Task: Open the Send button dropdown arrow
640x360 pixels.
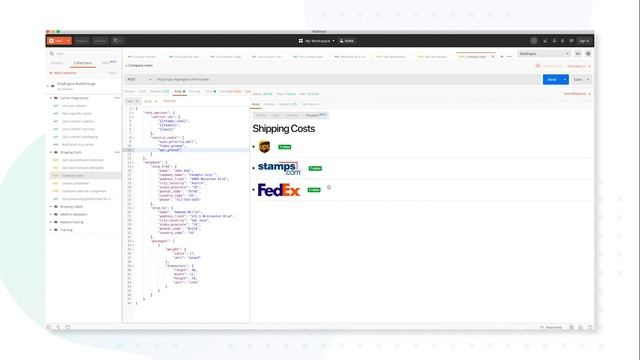Action: (565, 79)
